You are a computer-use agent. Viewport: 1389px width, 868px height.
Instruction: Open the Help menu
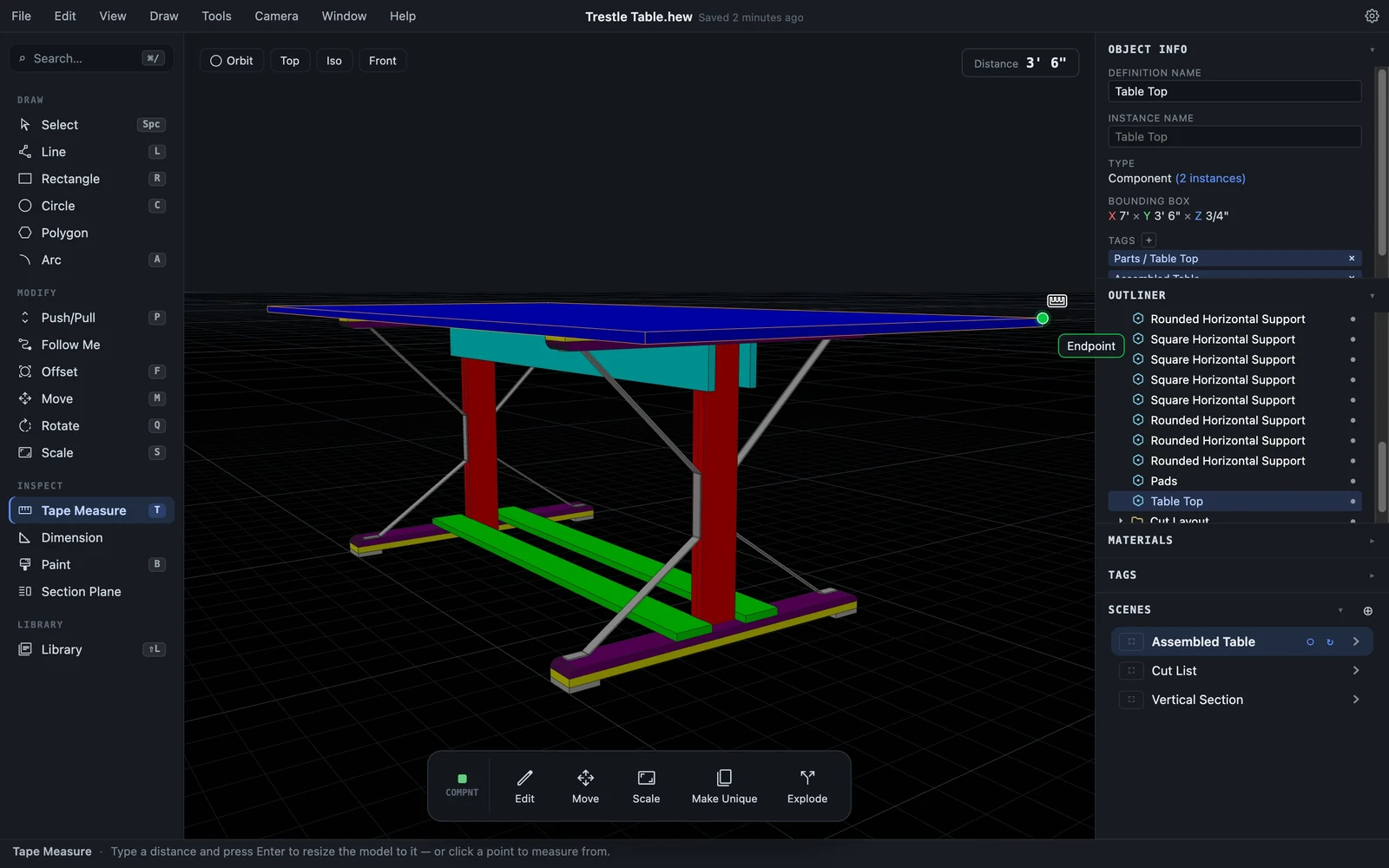click(x=403, y=16)
